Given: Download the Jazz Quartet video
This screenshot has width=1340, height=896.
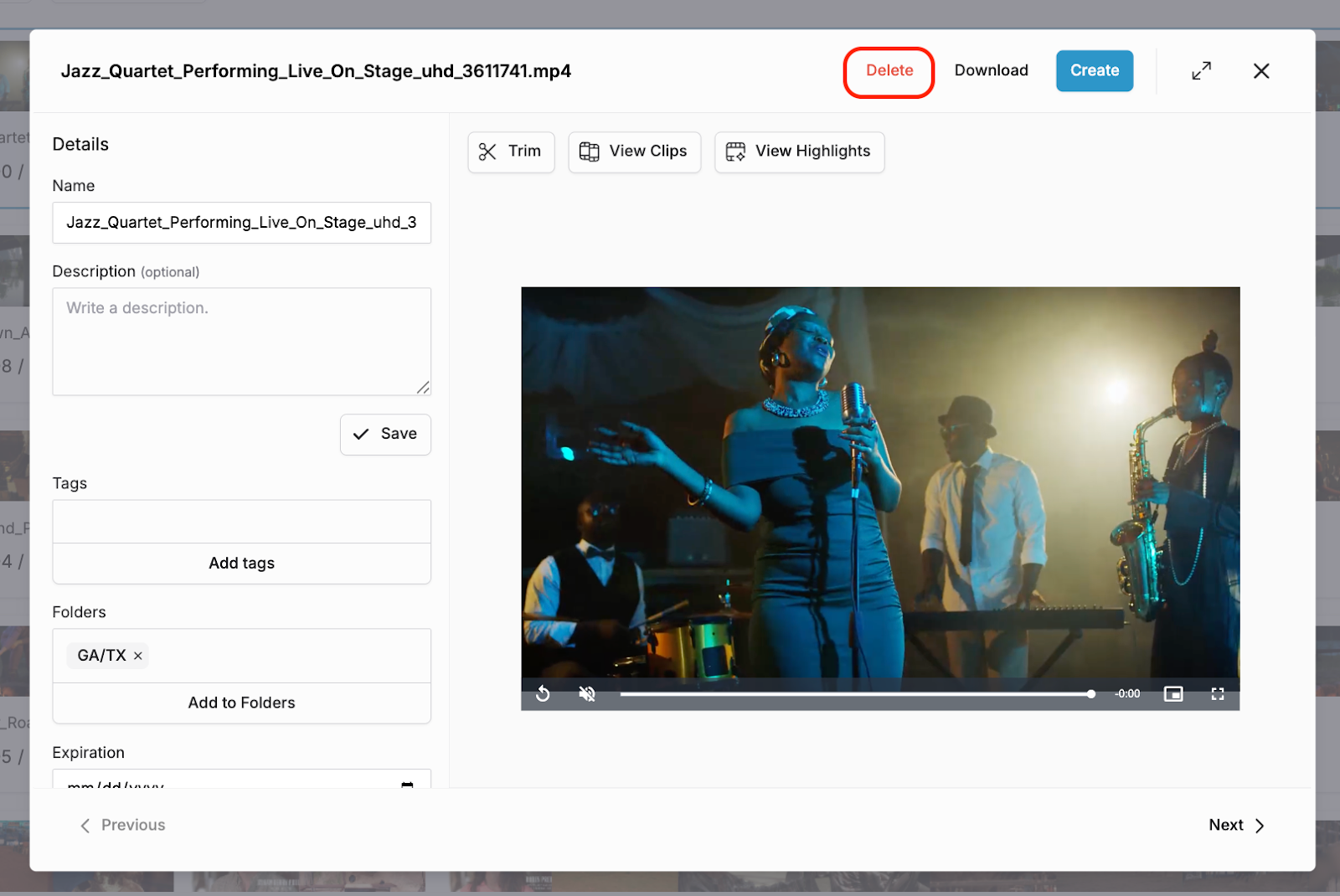Looking at the screenshot, I should point(991,71).
